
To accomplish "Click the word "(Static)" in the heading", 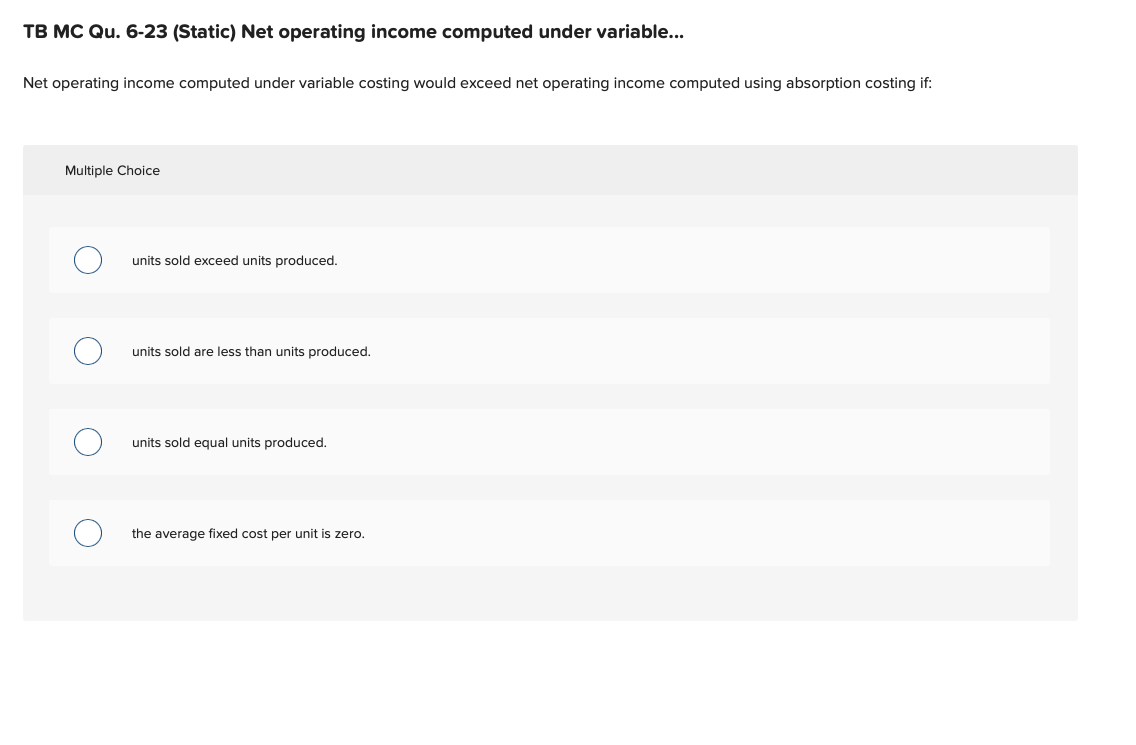I will coord(205,32).
